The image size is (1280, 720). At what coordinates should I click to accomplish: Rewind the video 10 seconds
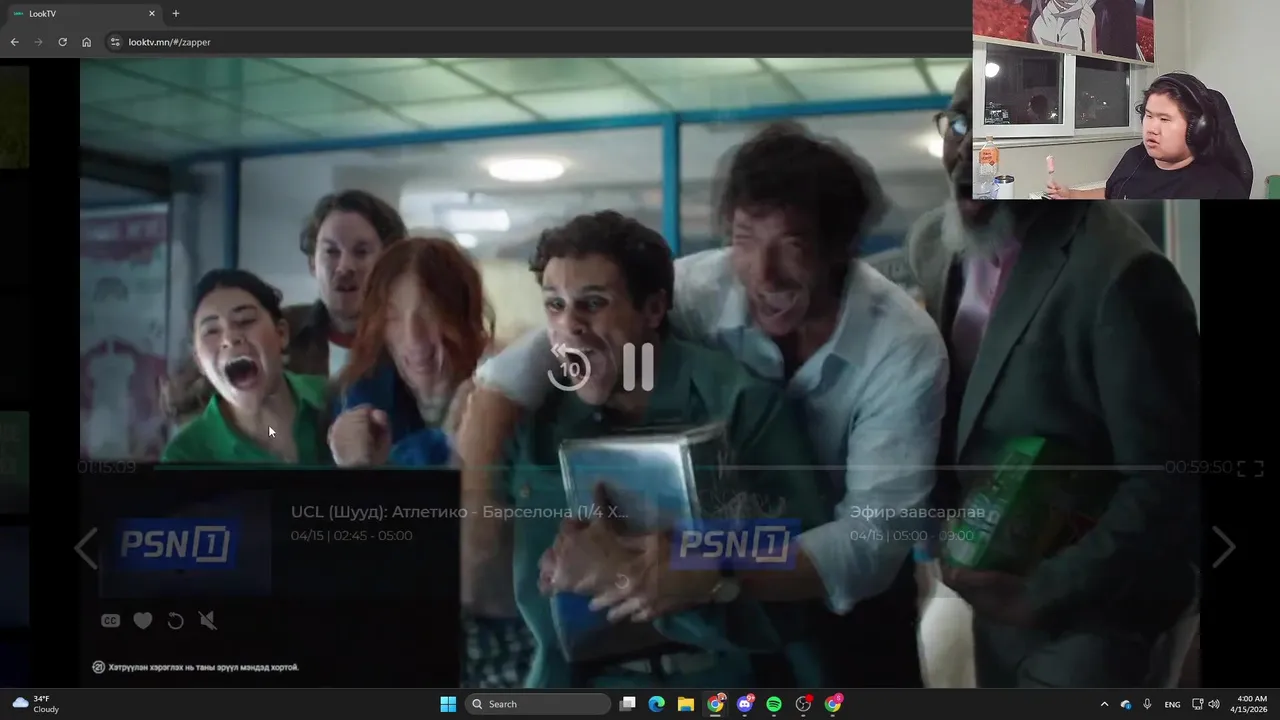click(x=569, y=366)
